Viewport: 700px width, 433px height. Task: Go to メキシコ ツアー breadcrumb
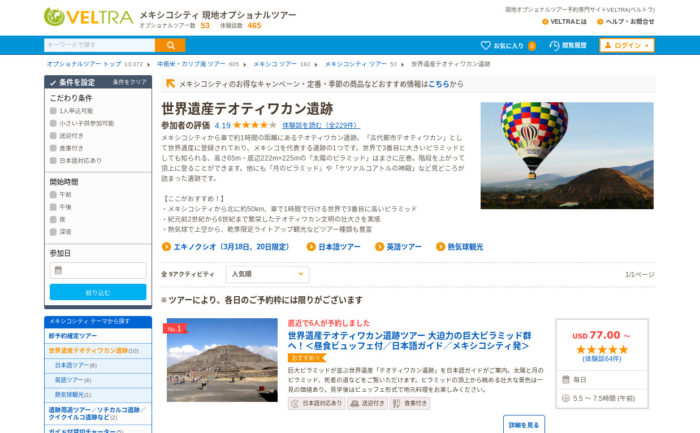point(275,64)
